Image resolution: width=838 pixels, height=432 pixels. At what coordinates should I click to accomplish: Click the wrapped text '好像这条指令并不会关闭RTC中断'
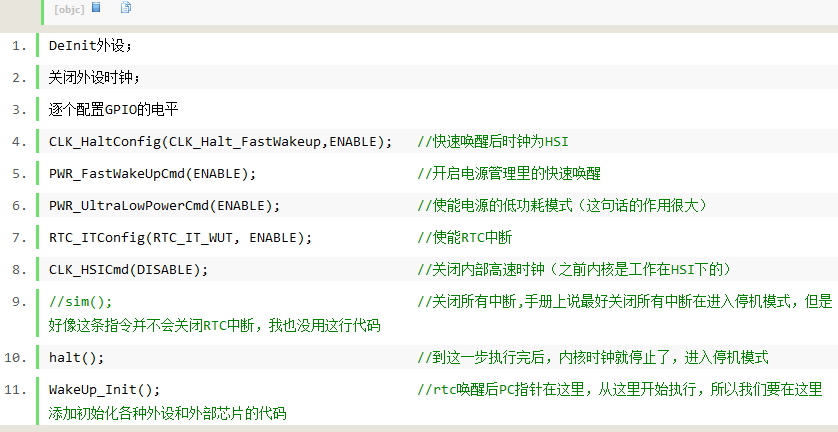coord(214,326)
